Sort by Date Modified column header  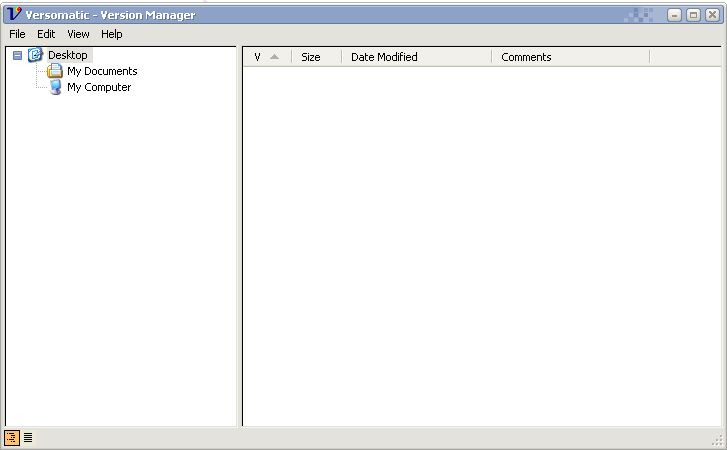(x=416, y=57)
